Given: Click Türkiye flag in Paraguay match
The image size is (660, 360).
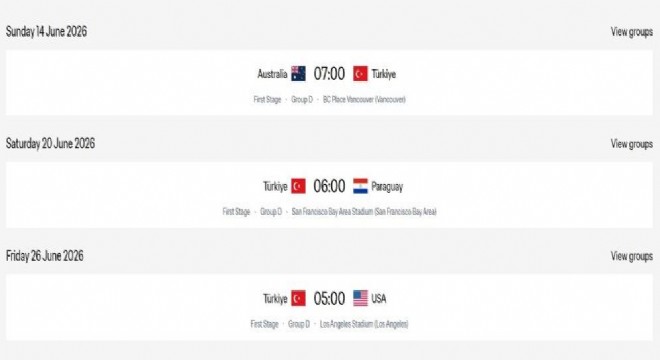Looking at the screenshot, I should coord(298,186).
